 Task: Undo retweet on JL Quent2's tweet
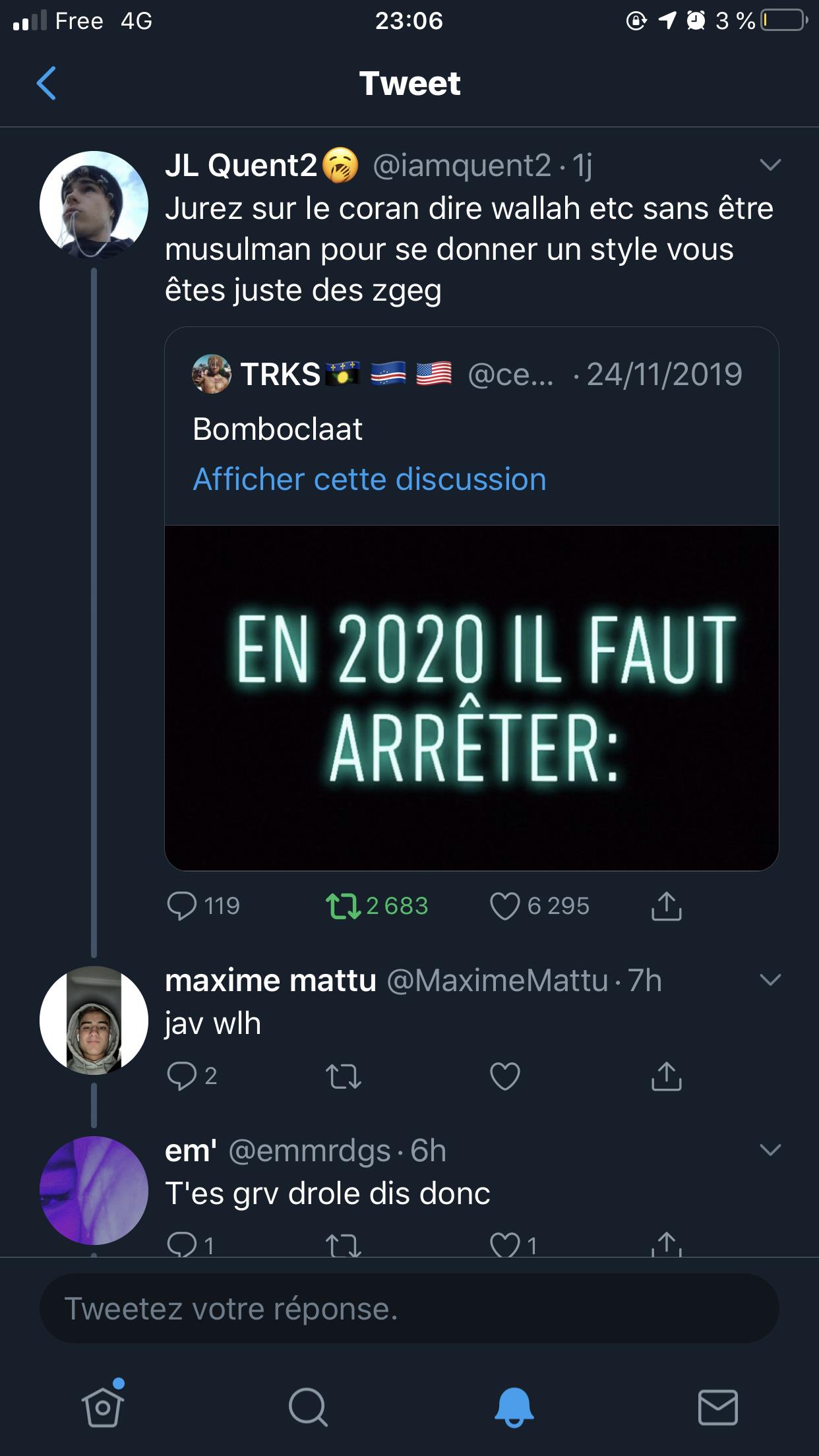[x=344, y=906]
